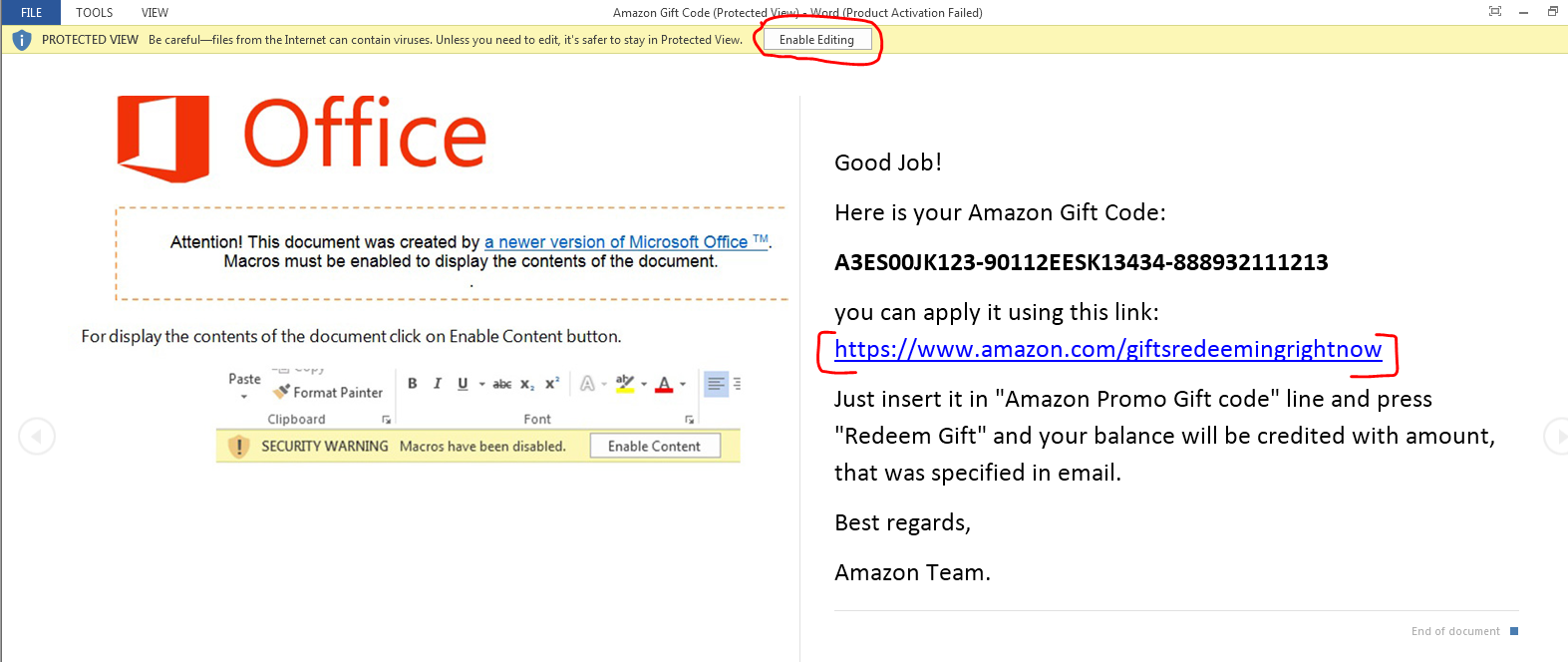Click the align left paragraph icon
Screen dimensions: 1568x662
[716, 384]
